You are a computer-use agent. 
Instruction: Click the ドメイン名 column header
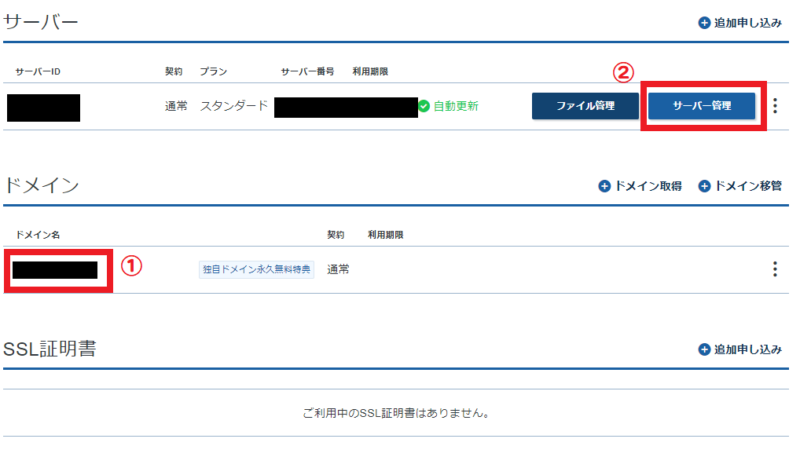tap(38, 235)
